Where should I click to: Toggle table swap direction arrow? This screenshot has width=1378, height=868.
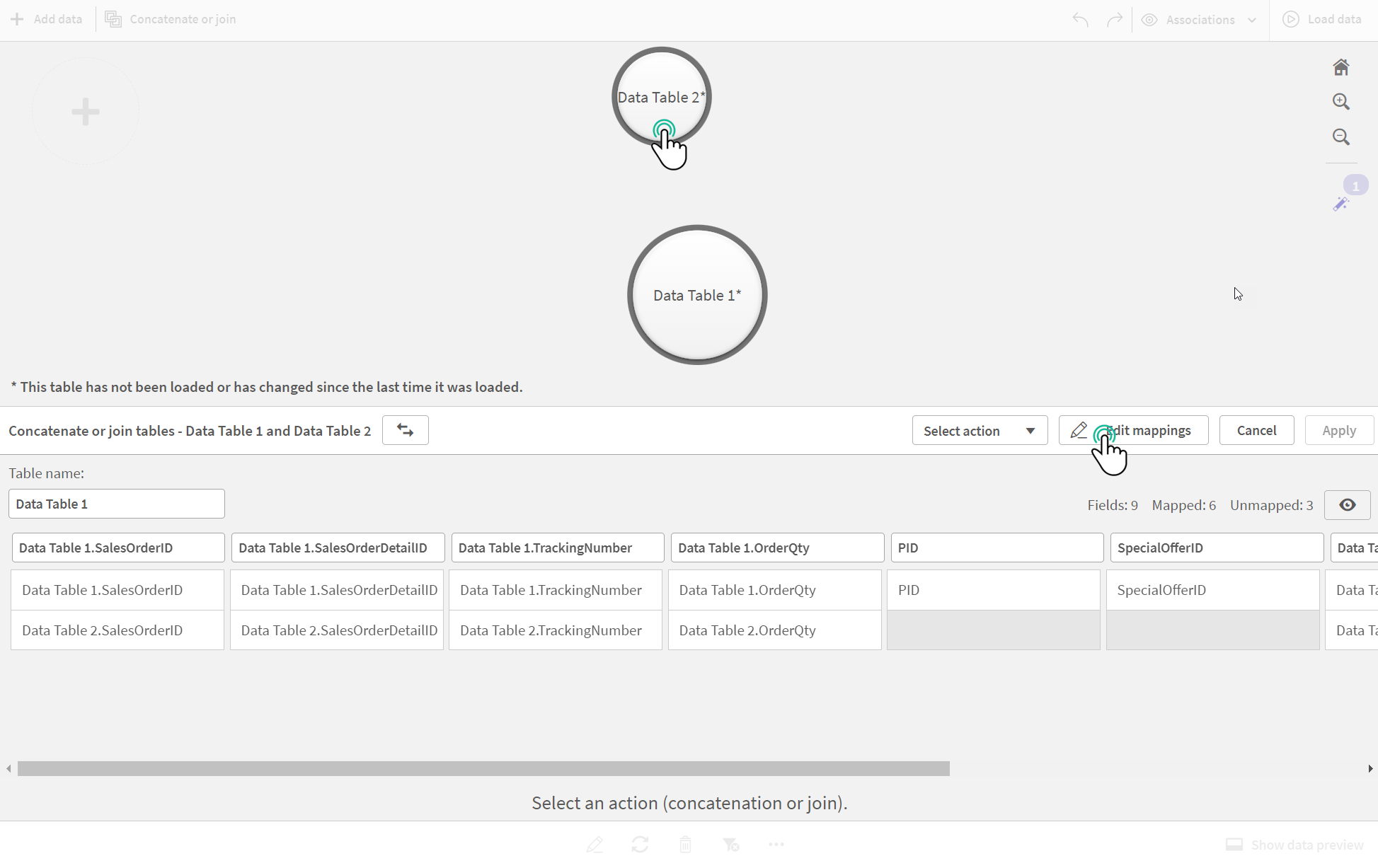point(404,430)
